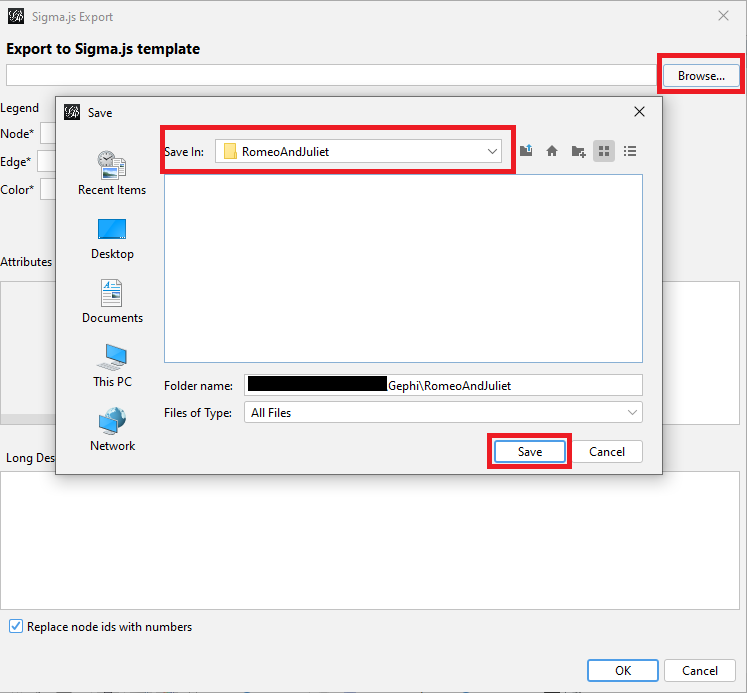Click the Edge* legend input field
Image resolution: width=747 pixels, height=693 pixels.
46,161
